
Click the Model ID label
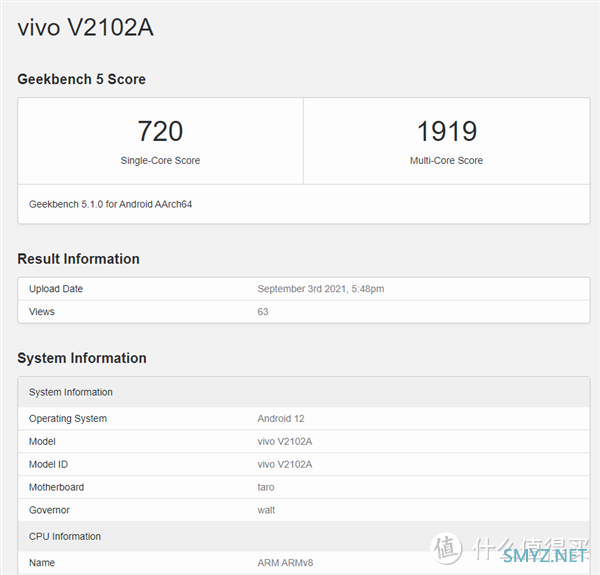point(48,464)
